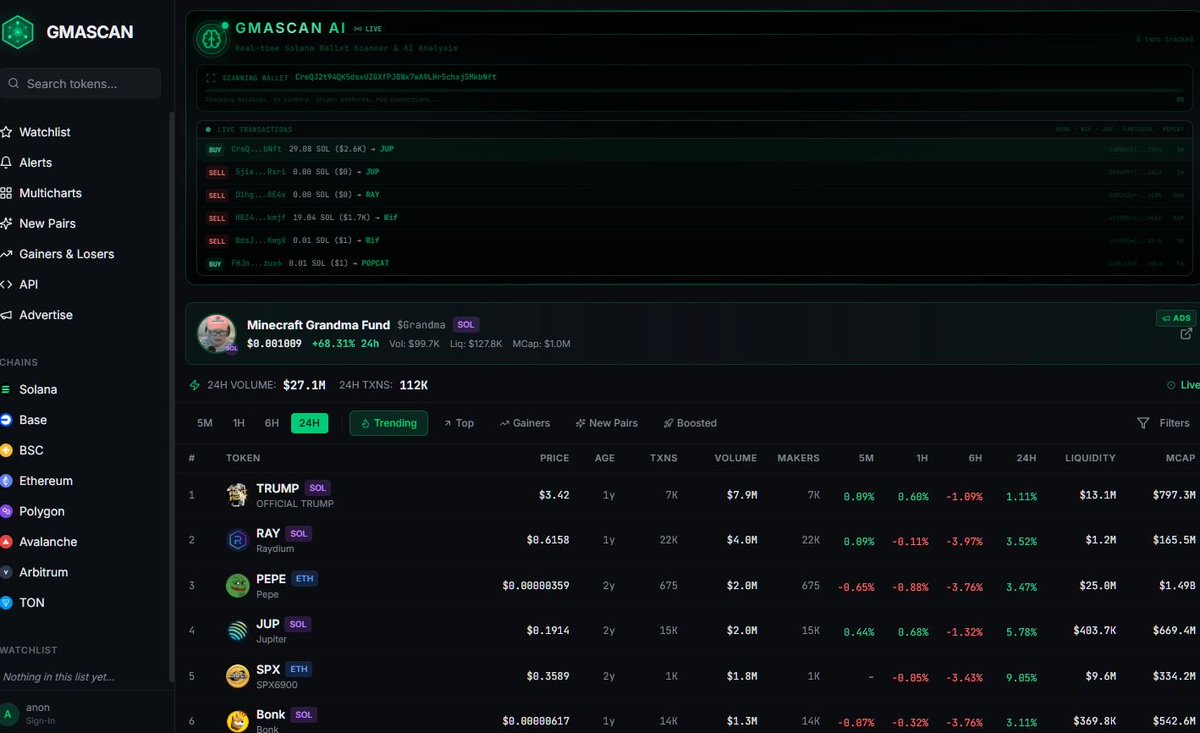Image resolution: width=1200 pixels, height=733 pixels.
Task: Select the 5M timeframe
Action: (205, 423)
